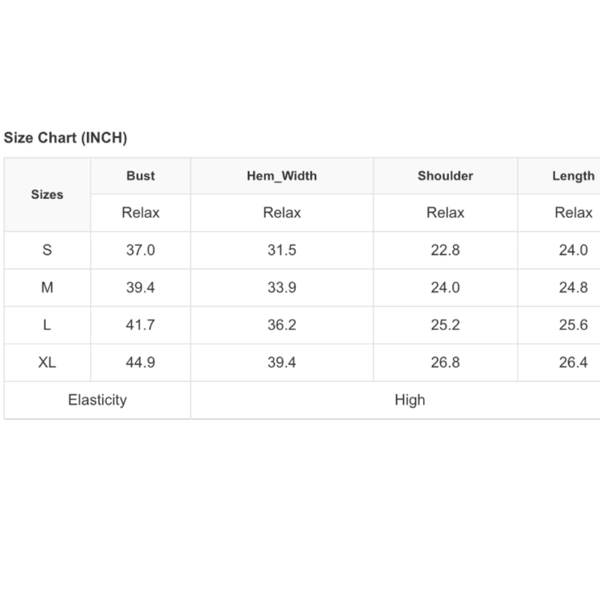Click the bust value 37.0
Screen dimensions: 600x600
tap(140, 250)
